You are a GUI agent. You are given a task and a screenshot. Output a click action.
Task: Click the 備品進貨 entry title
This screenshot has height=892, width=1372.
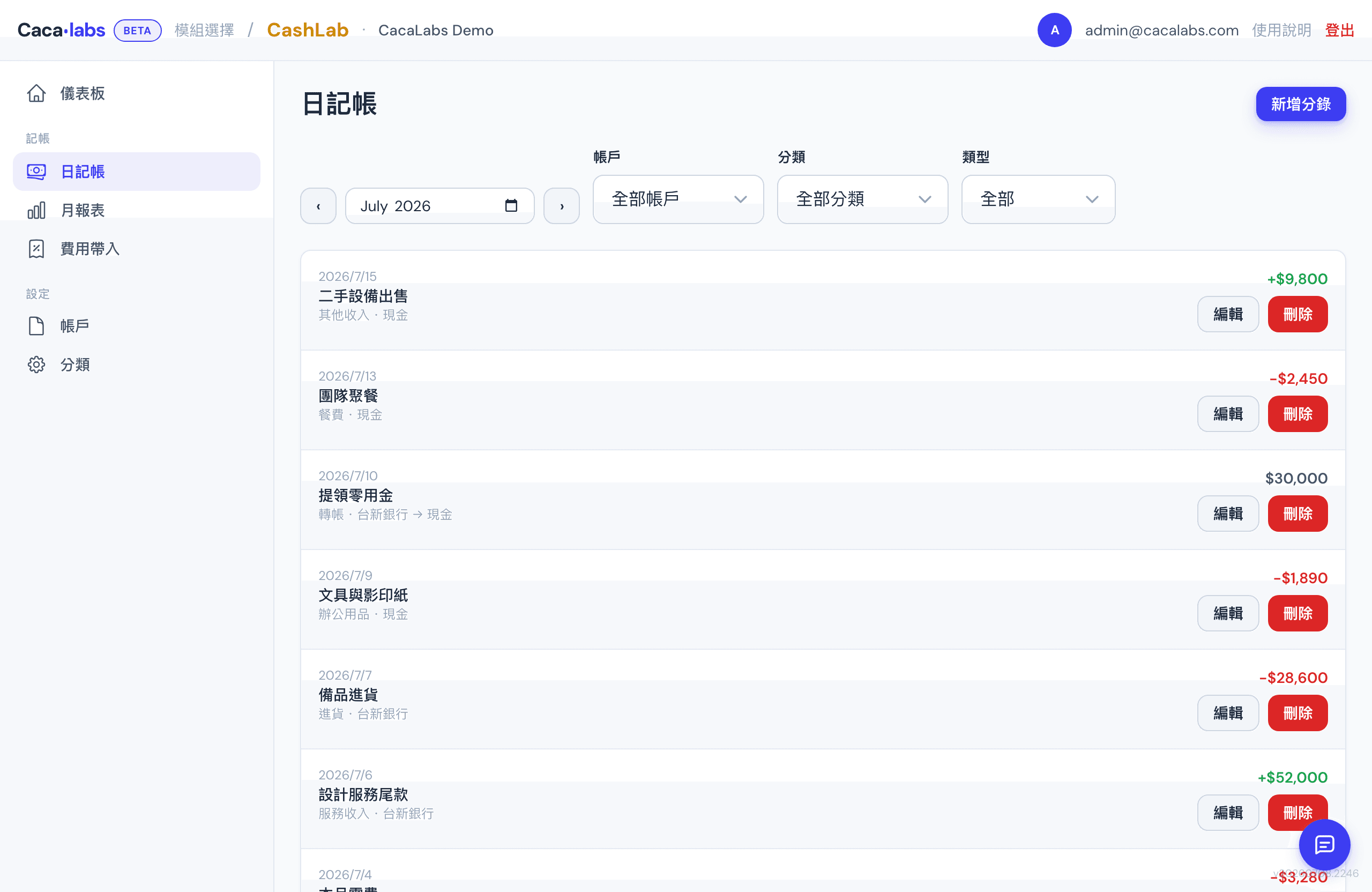coord(348,695)
